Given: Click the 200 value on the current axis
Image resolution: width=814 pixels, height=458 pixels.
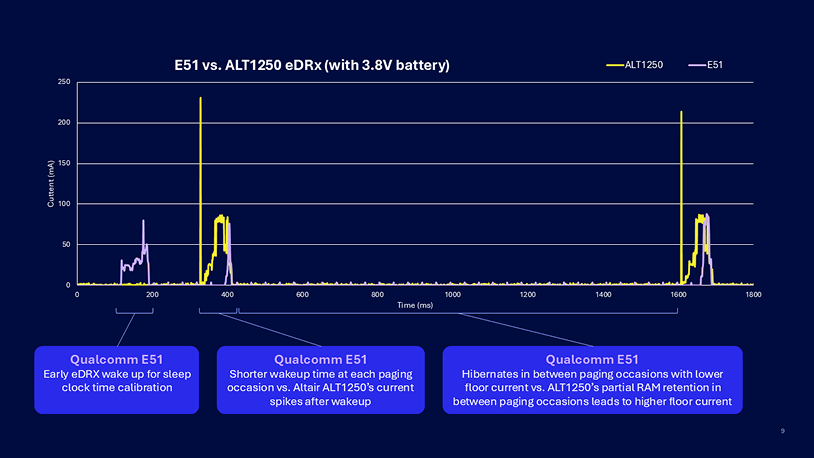Looking at the screenshot, I should (x=64, y=123).
